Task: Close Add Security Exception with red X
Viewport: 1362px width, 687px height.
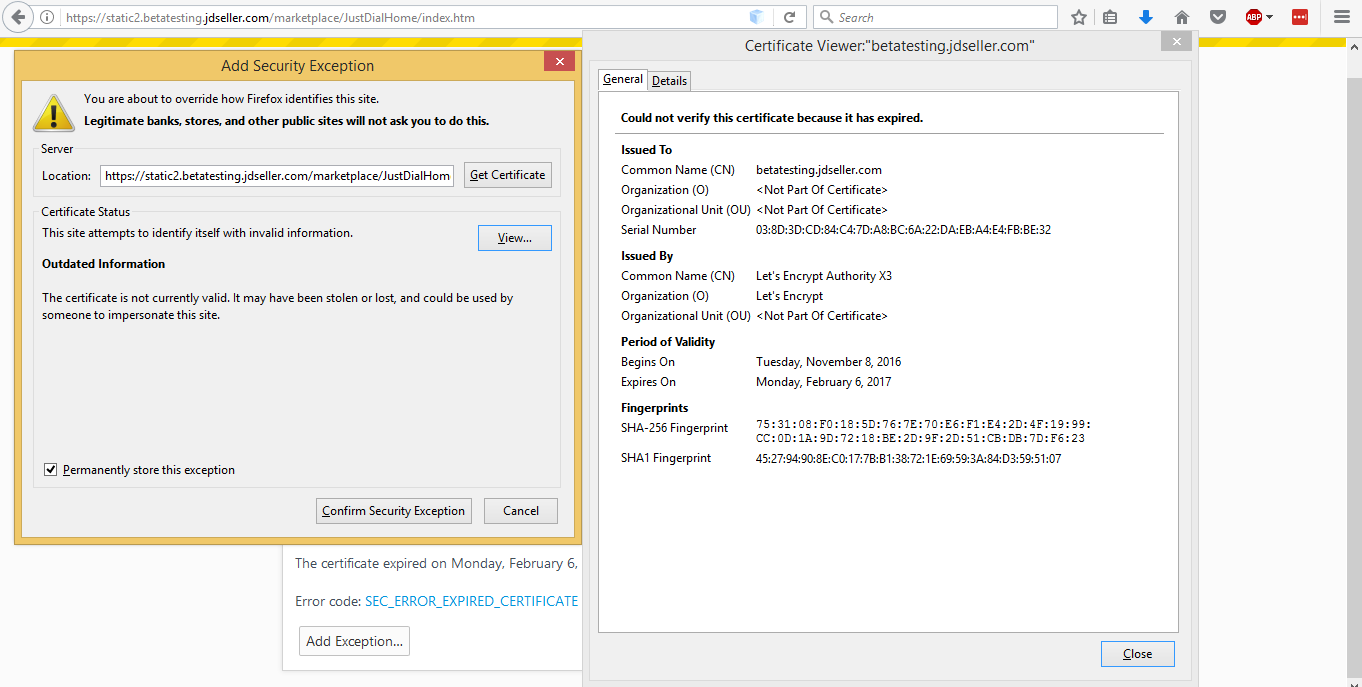Action: pos(559,62)
